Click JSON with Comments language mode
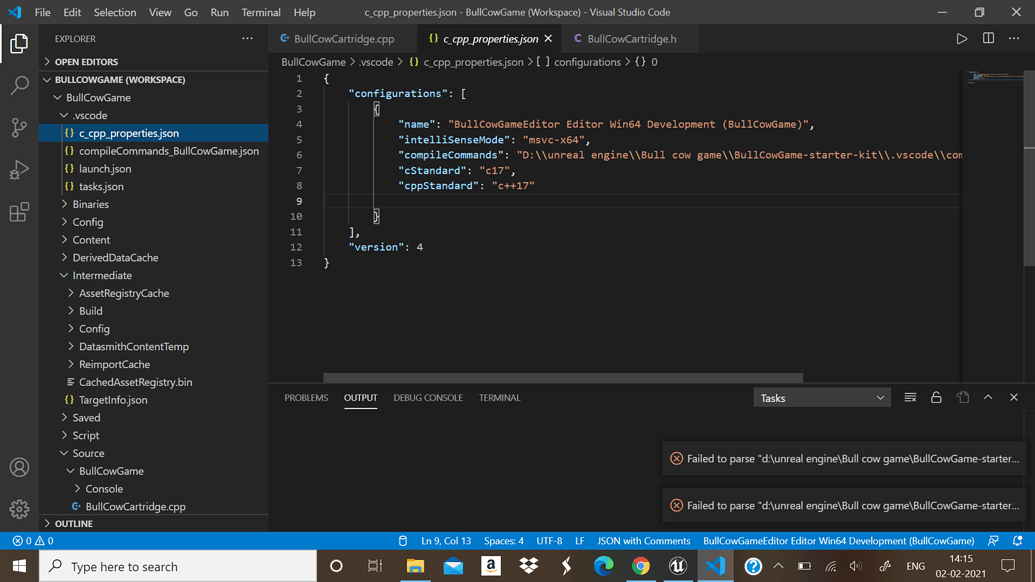1035x582 pixels. pyautogui.click(x=643, y=540)
